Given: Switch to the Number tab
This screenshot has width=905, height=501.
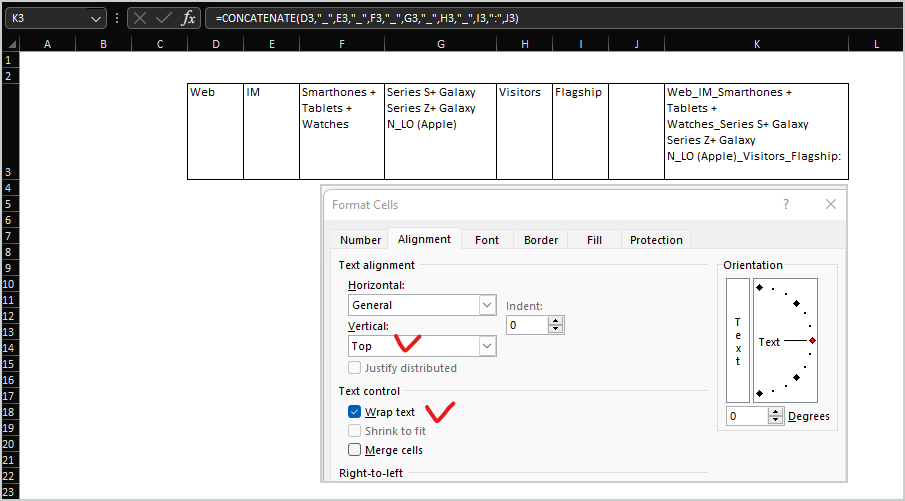Looking at the screenshot, I should click(x=360, y=240).
